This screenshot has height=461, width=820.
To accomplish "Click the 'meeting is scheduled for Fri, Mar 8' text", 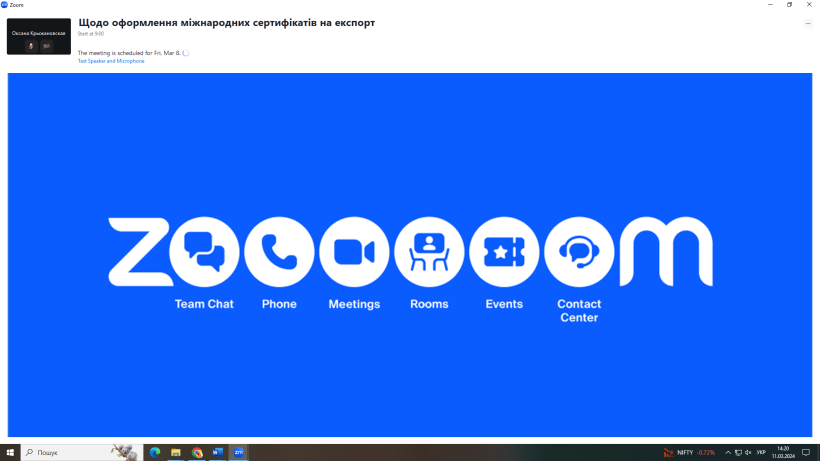I will coord(129,53).
